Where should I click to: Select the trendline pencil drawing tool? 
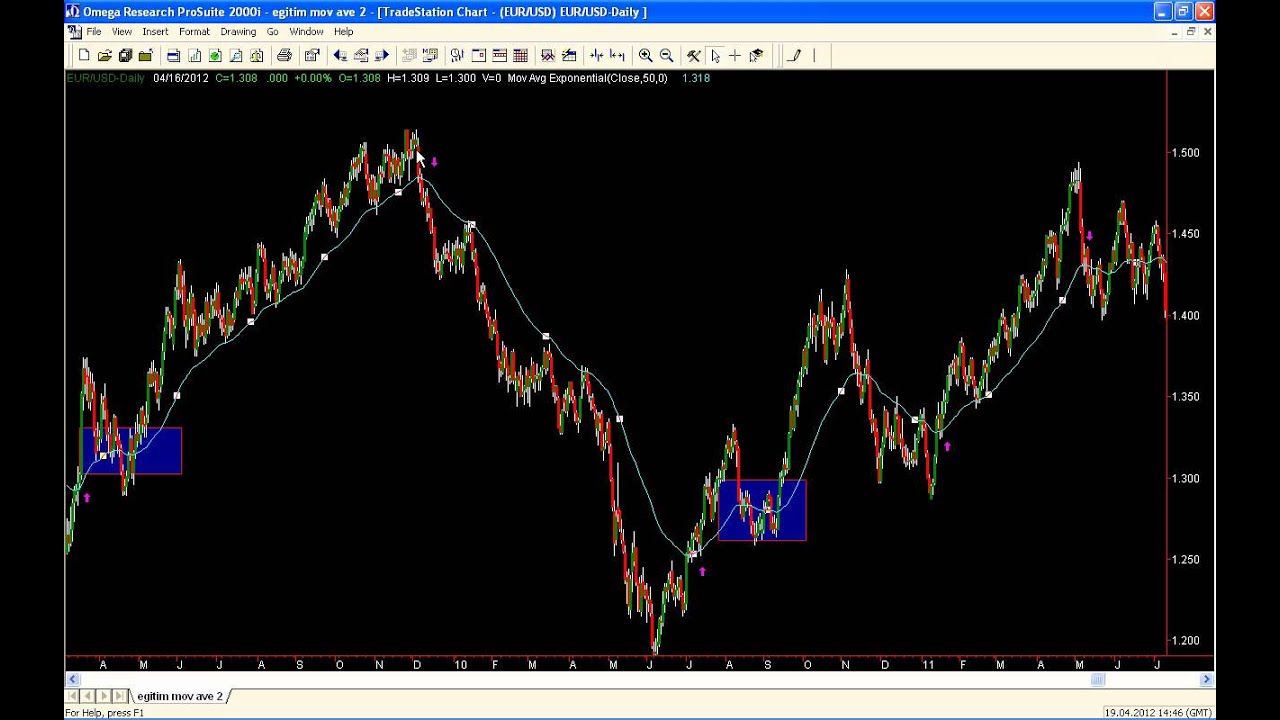tap(794, 56)
